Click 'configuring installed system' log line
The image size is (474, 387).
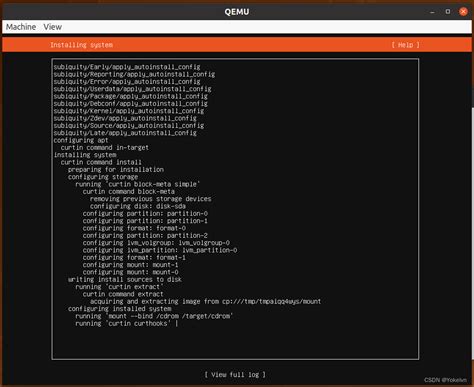click(120, 309)
